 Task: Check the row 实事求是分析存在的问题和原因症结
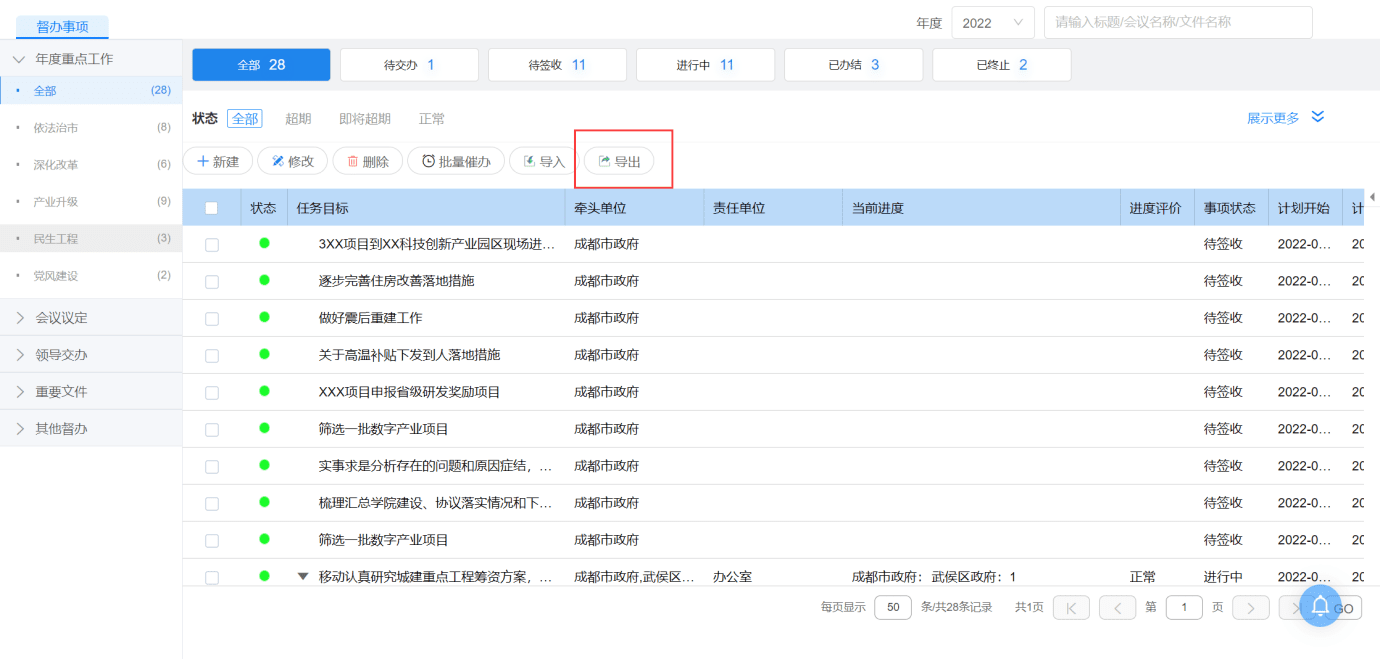click(211, 467)
